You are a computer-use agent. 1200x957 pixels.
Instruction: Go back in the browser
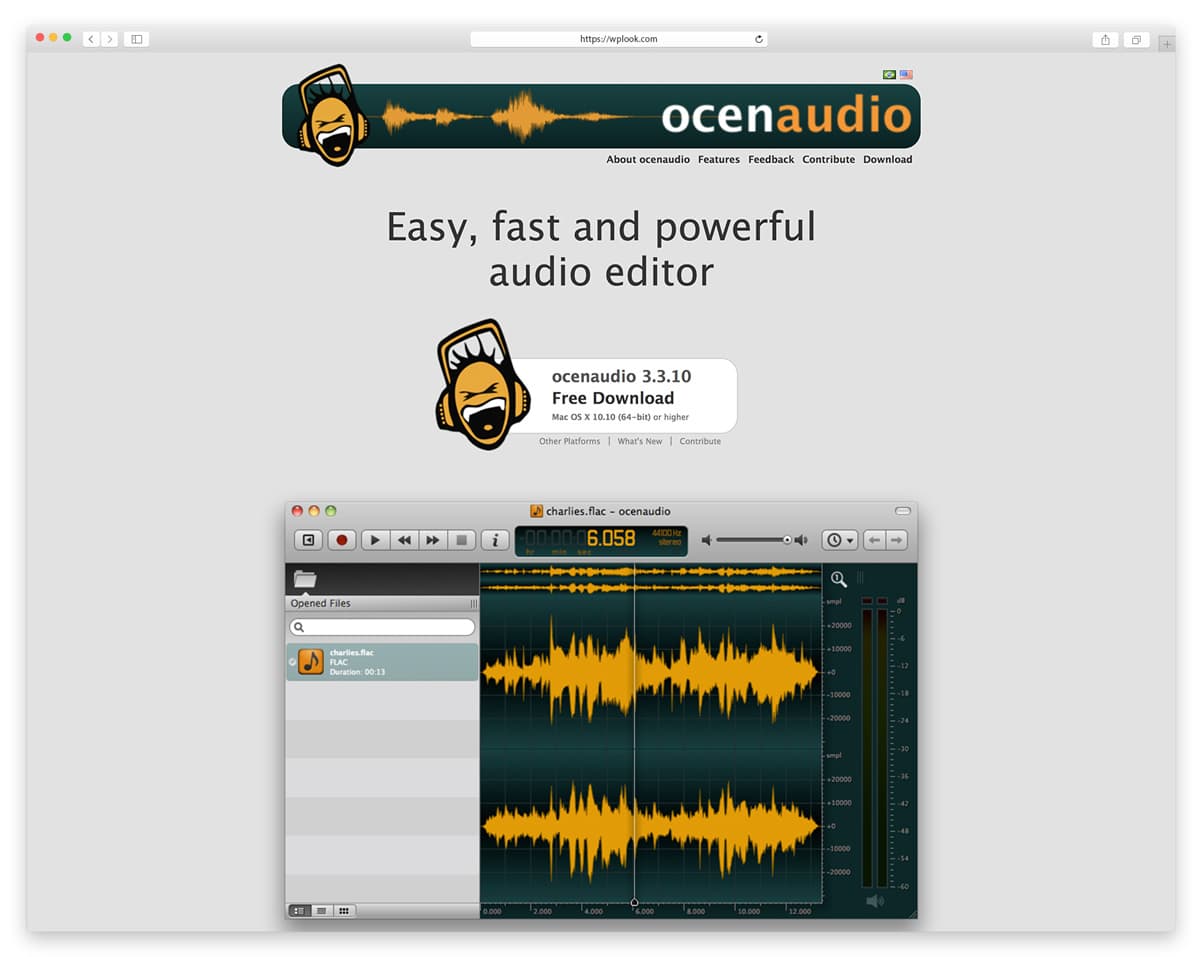(91, 39)
